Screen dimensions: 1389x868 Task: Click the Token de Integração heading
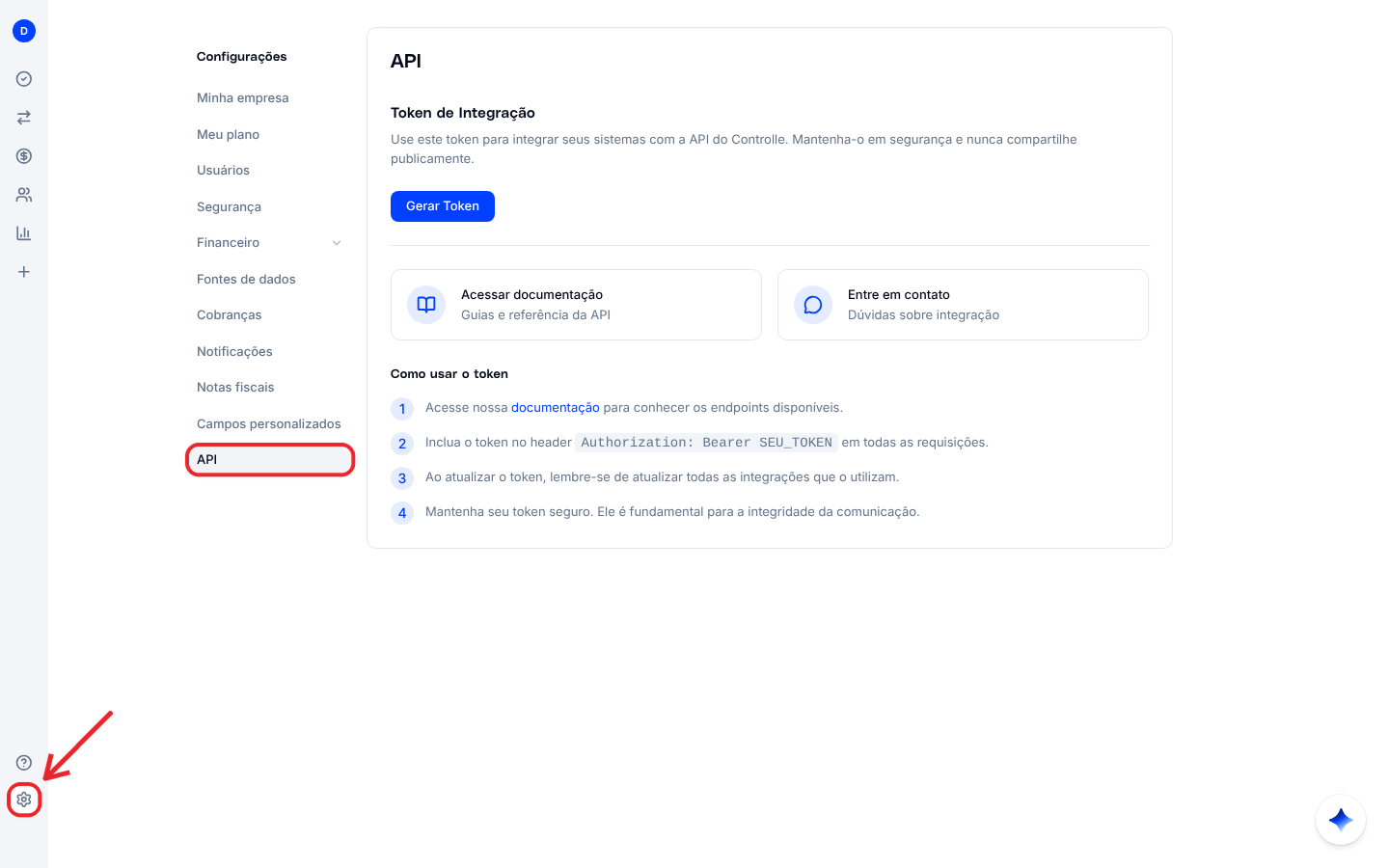[x=463, y=113]
